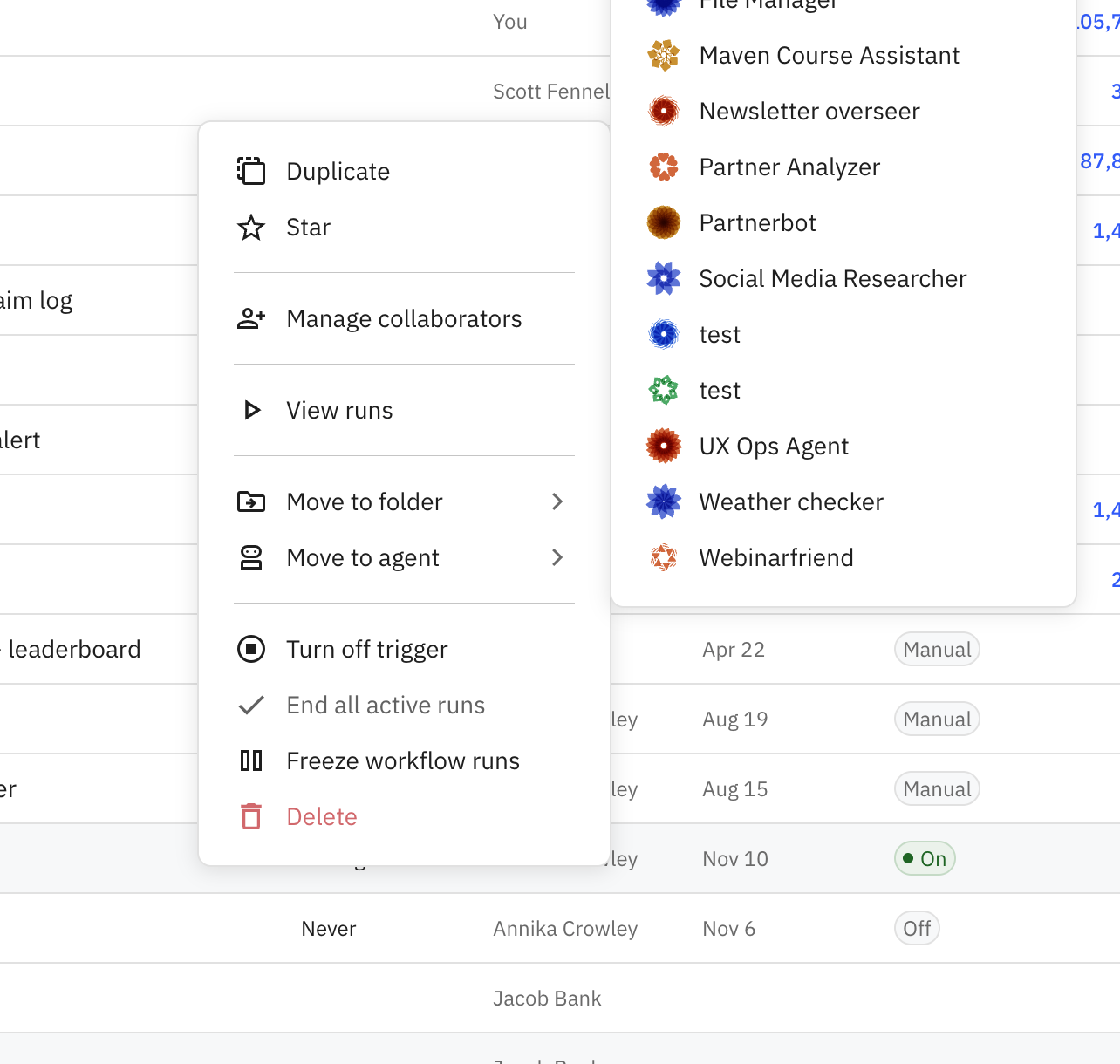Click the Duplicate icon in context menu
The width and height of the screenshot is (1120, 1064).
click(251, 171)
